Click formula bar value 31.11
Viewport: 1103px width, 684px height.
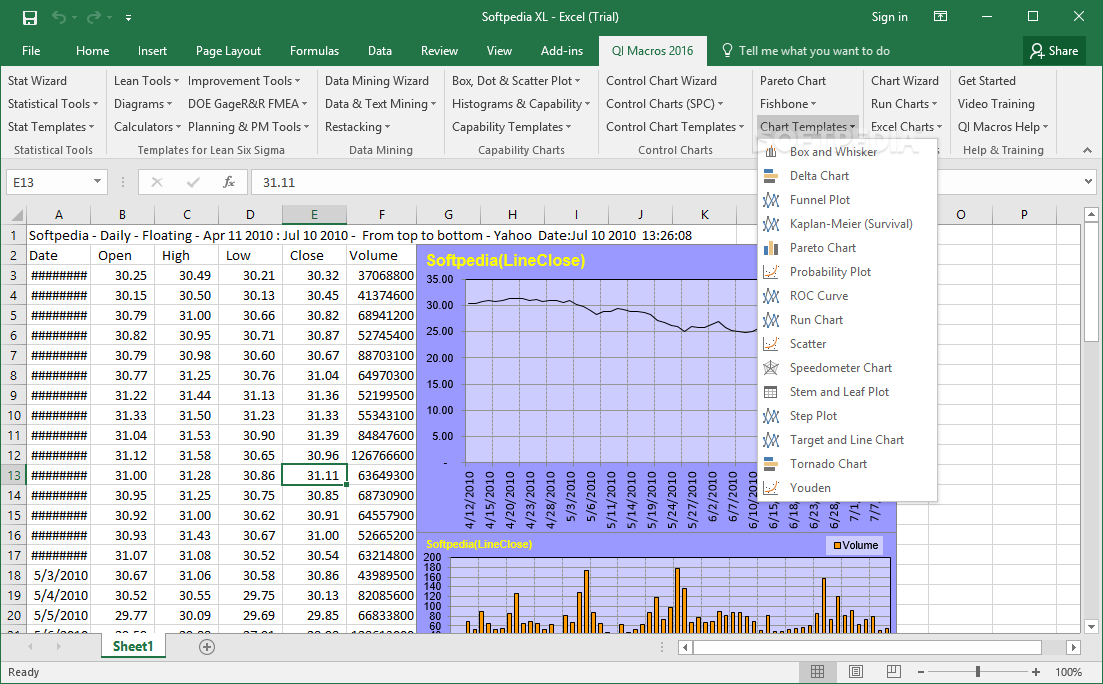tap(279, 182)
